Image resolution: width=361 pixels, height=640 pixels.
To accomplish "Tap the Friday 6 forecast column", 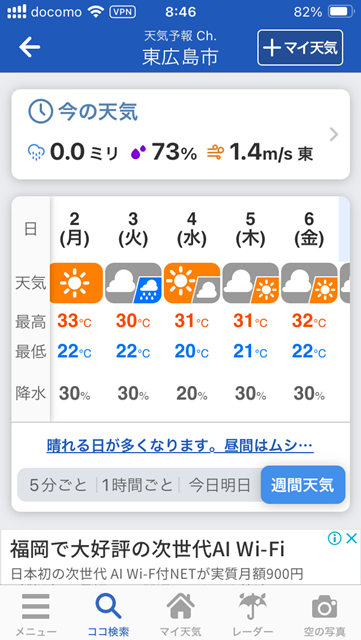I will [309, 309].
